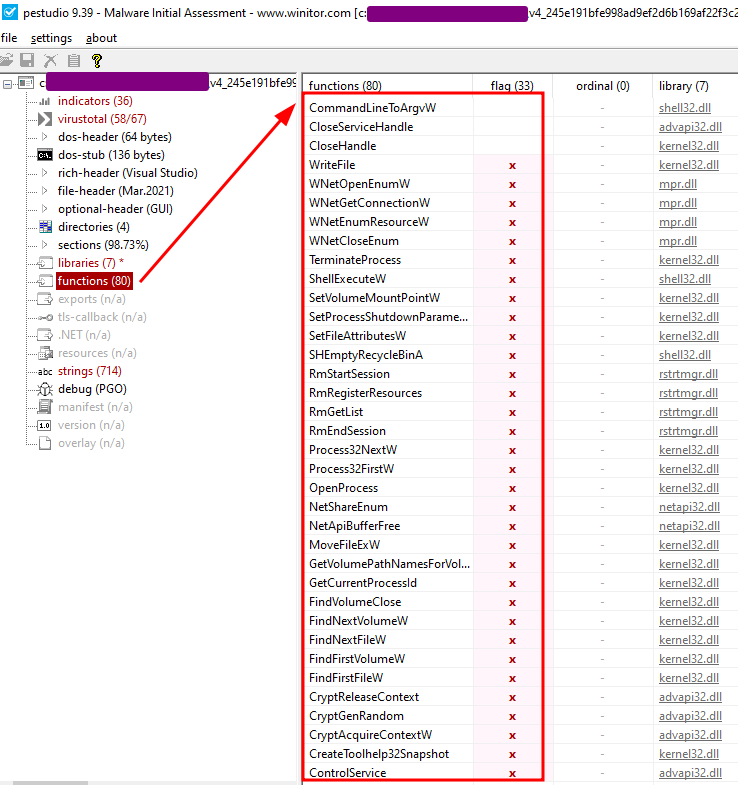Open the settings menu
The image size is (738, 785).
(51, 38)
